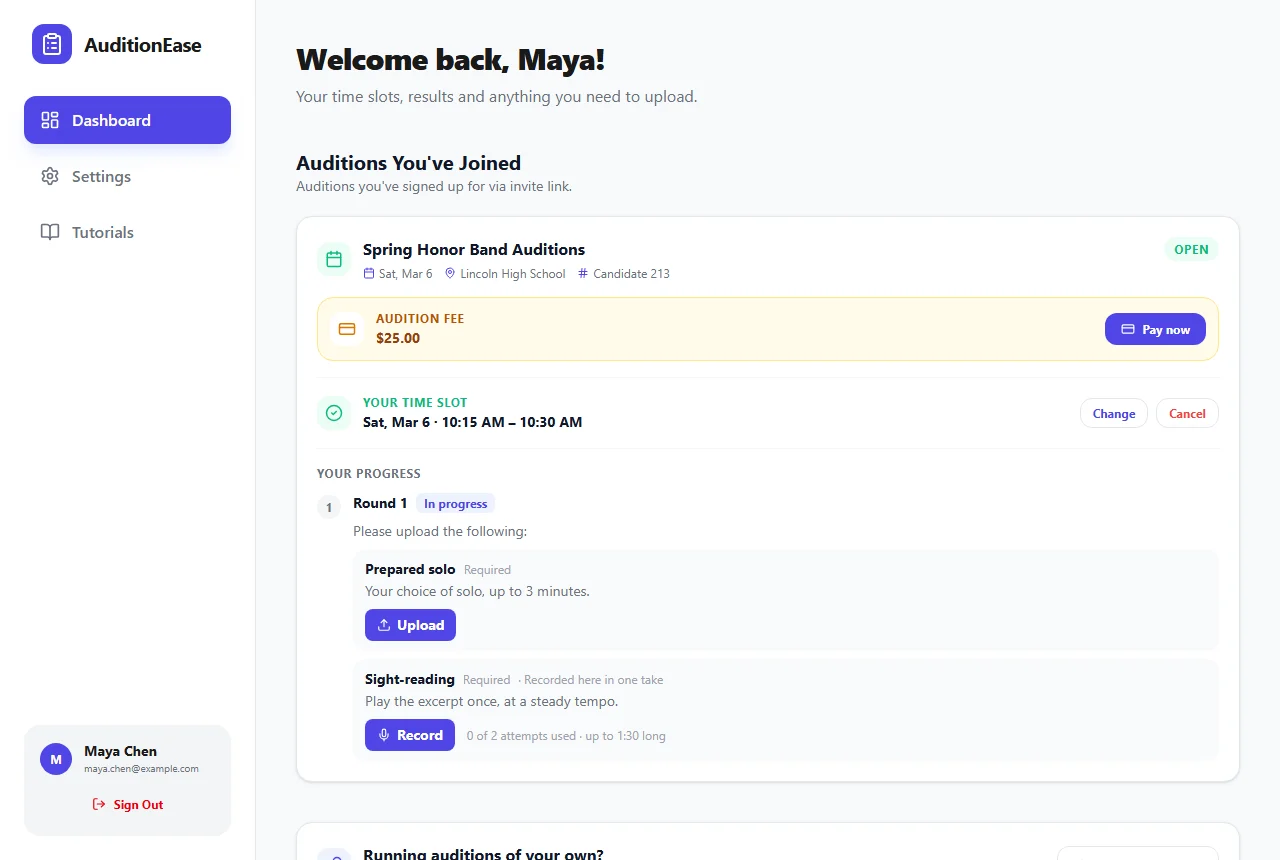Open Tutorials from the sidebar

[x=127, y=232]
